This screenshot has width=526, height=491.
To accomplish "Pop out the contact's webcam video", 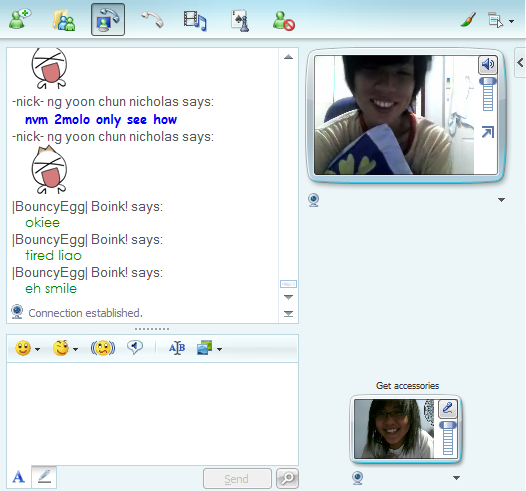I will (488, 132).
